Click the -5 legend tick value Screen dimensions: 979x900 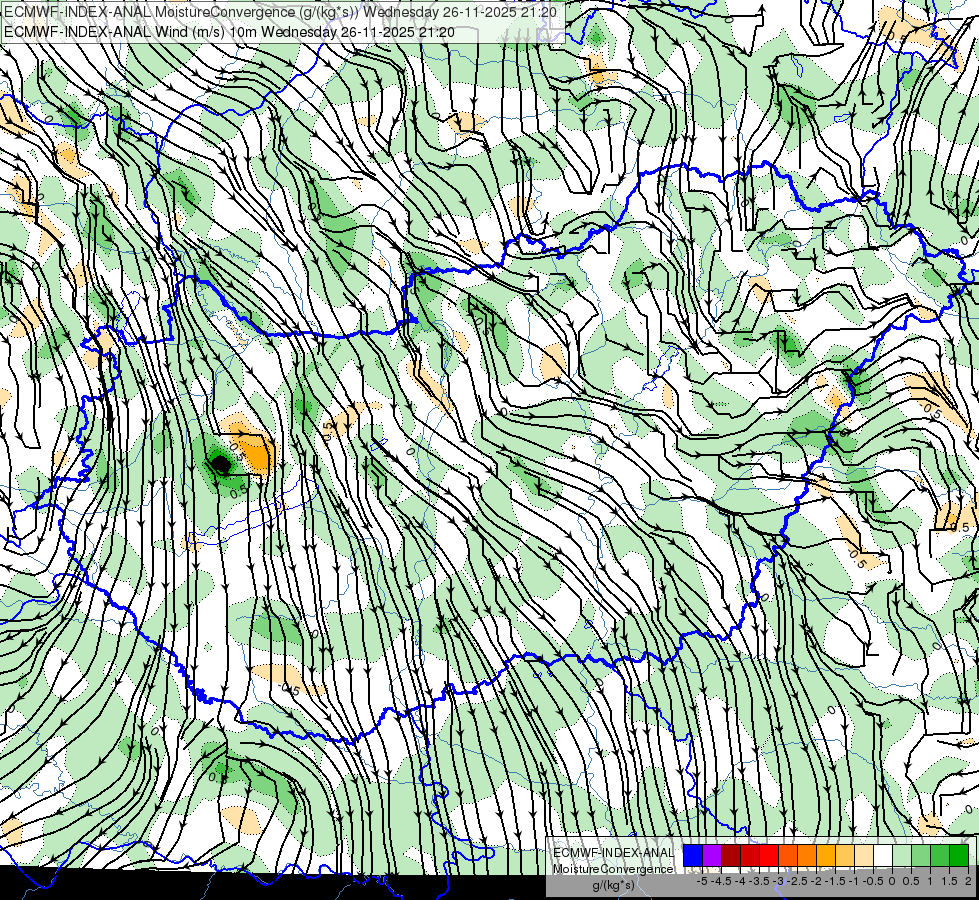pos(702,881)
